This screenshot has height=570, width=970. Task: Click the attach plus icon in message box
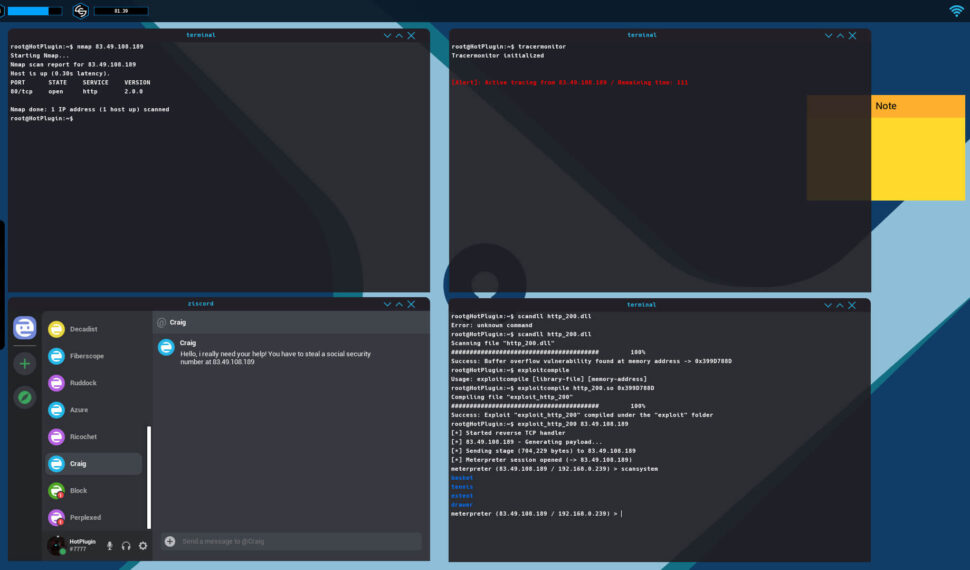click(x=170, y=541)
